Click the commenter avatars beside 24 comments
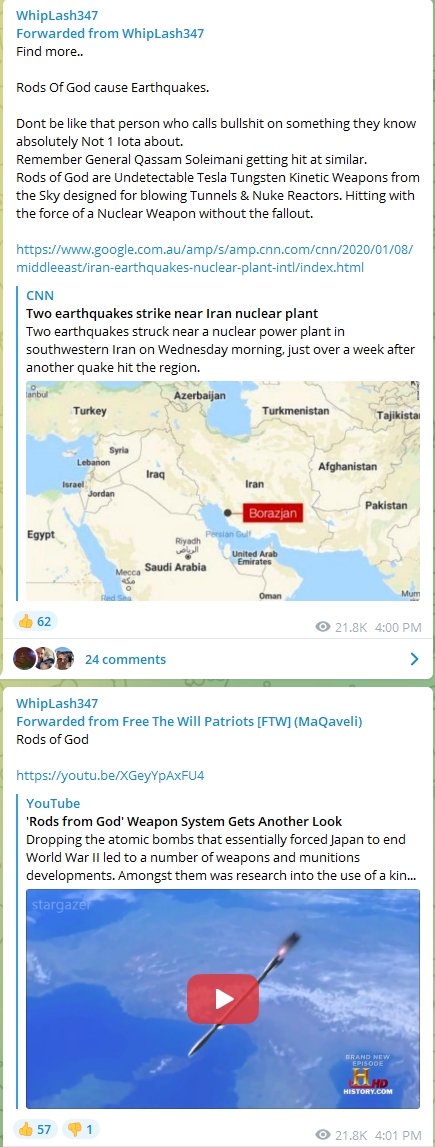Image resolution: width=435 pixels, height=1147 pixels. coord(44,658)
